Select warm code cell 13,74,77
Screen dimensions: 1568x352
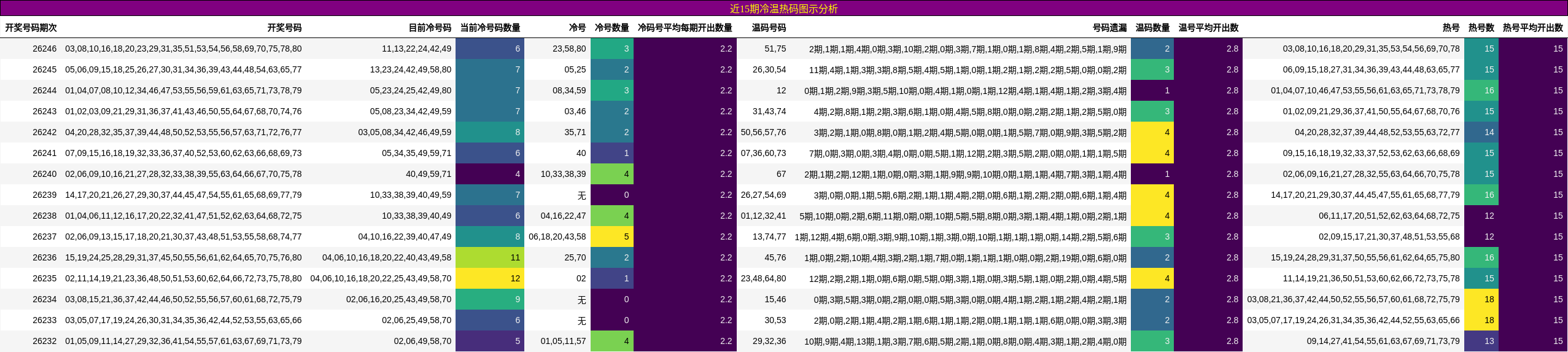pyautogui.click(x=769, y=237)
